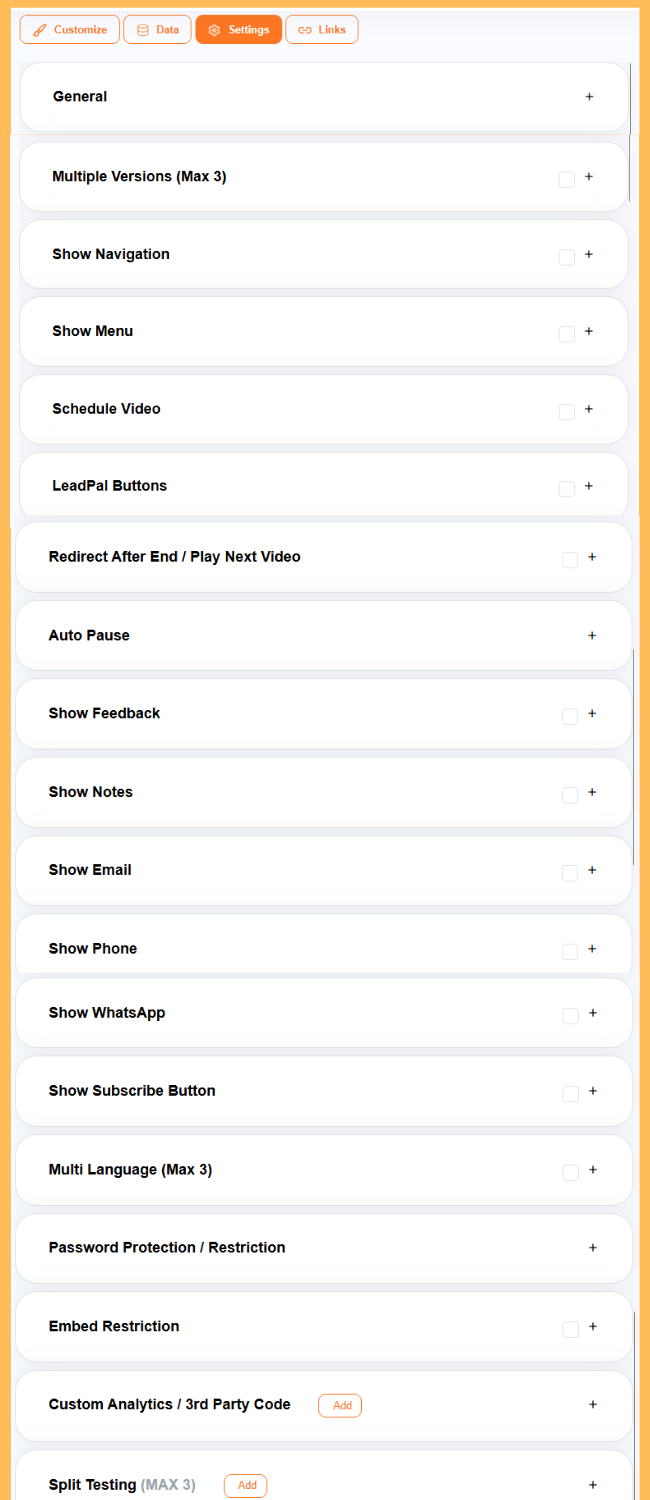Check the Embed Restriction checkbox

[x=570, y=1329]
